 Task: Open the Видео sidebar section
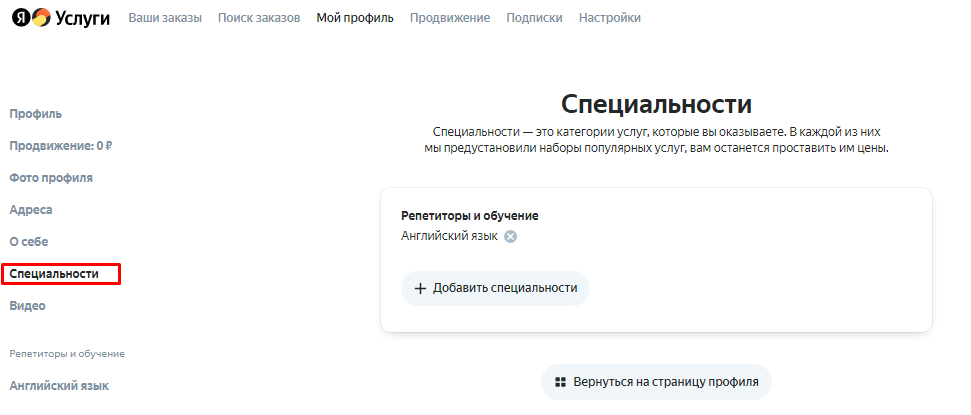pyautogui.click(x=28, y=306)
